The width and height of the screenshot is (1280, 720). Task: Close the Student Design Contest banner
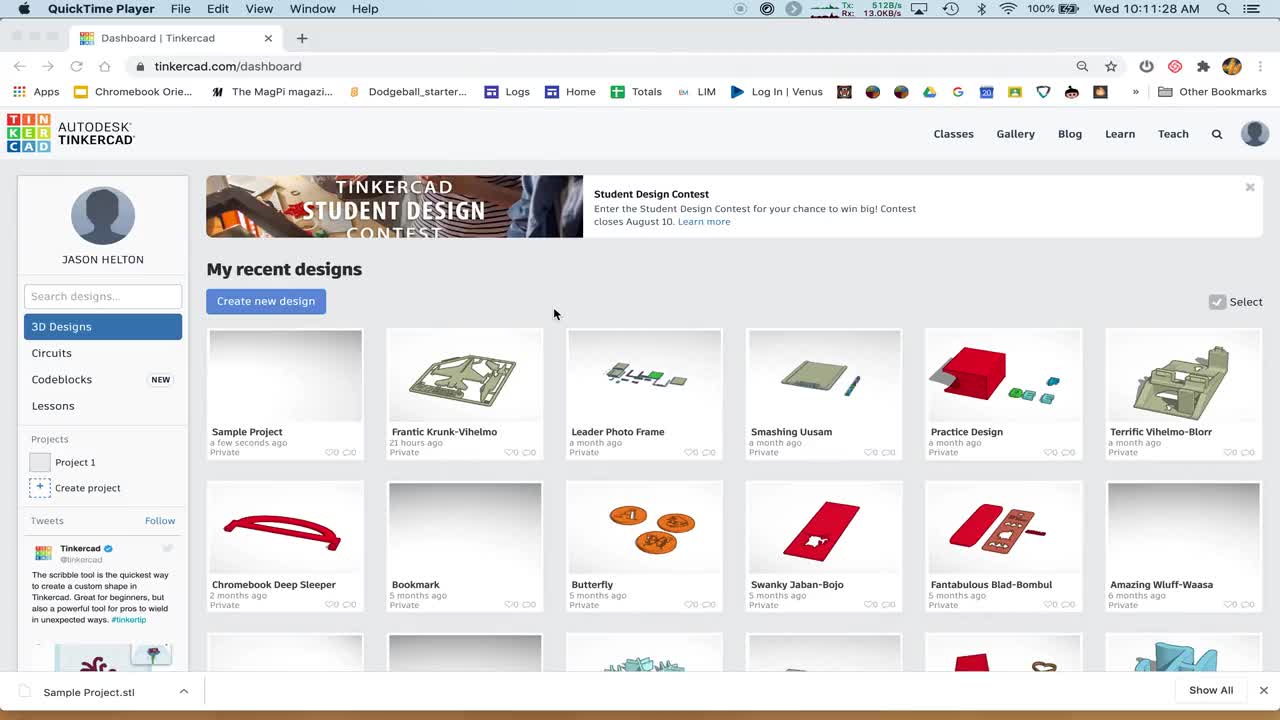click(1249, 187)
